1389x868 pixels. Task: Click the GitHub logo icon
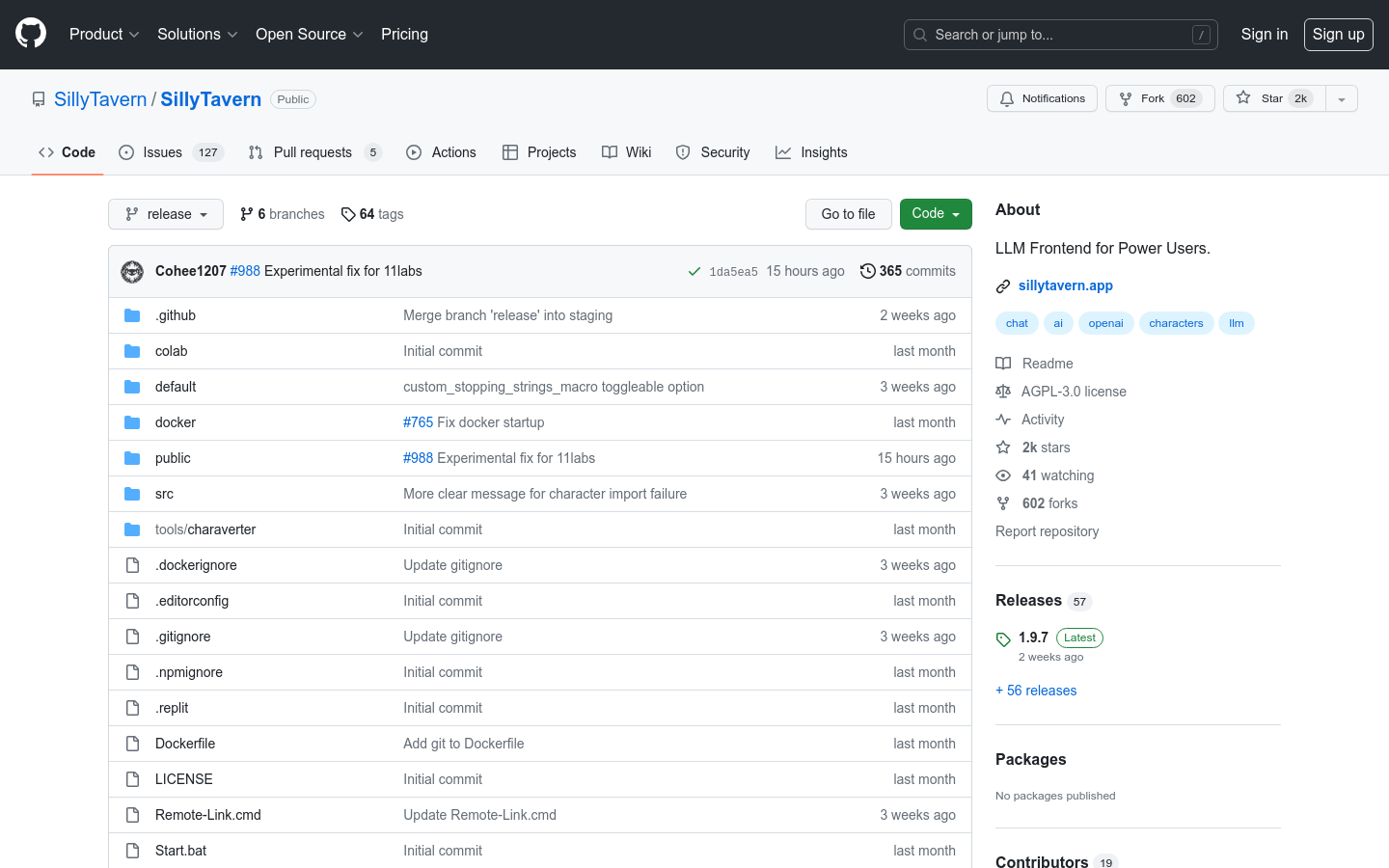[31, 34]
